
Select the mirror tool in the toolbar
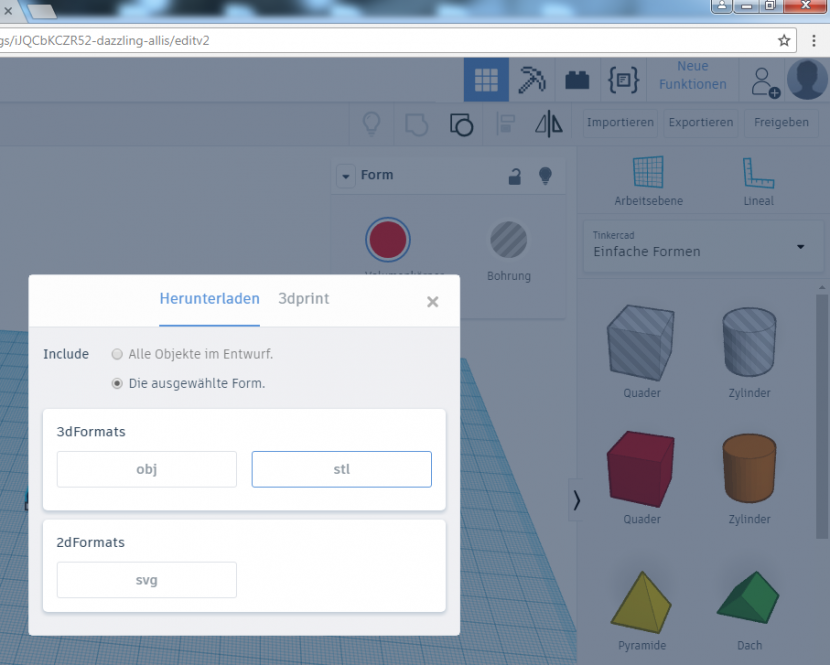pyautogui.click(x=548, y=123)
